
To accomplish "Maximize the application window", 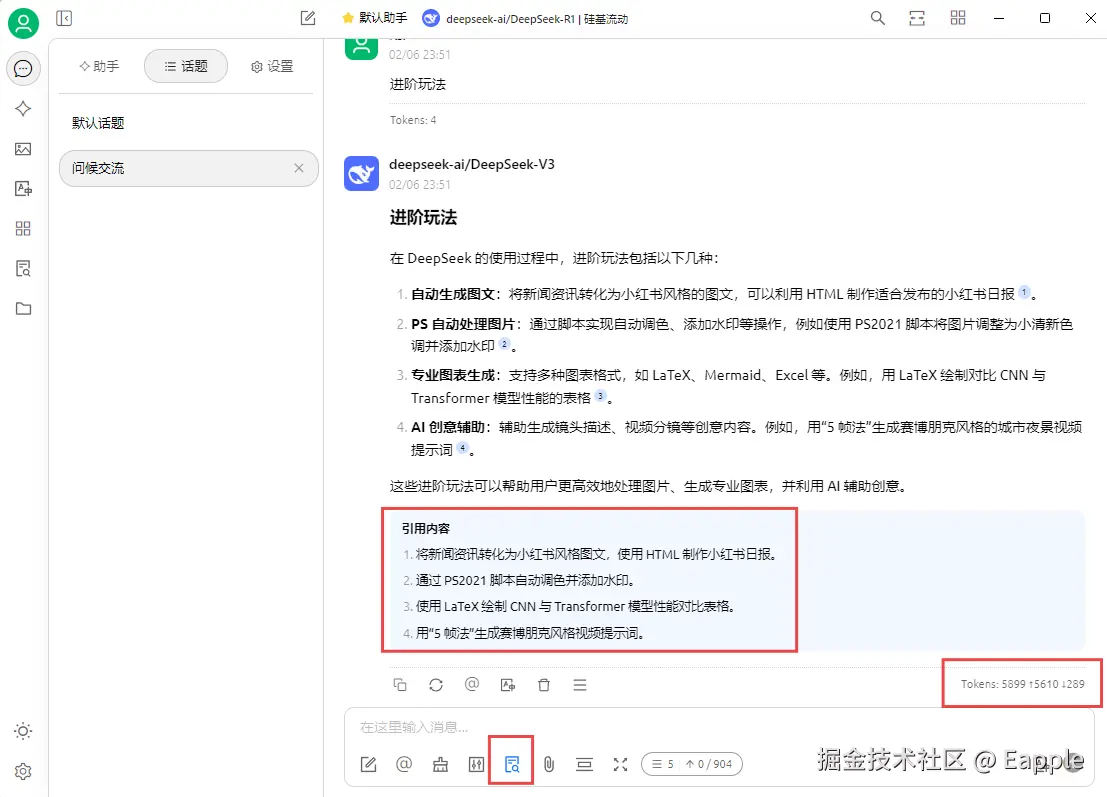I will coord(1045,18).
